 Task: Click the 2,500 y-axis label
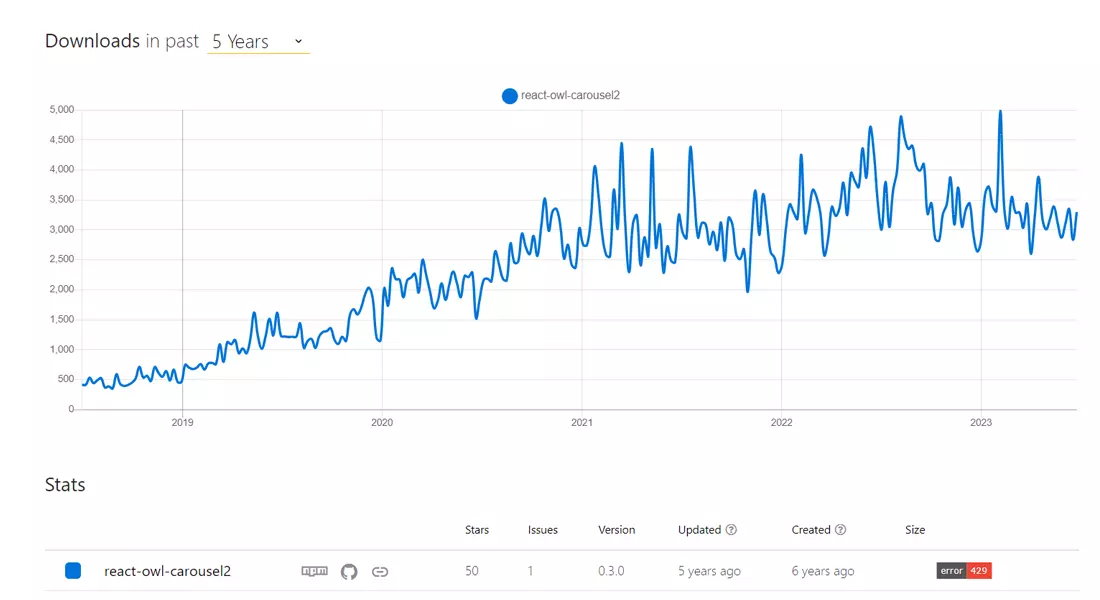(x=62, y=259)
